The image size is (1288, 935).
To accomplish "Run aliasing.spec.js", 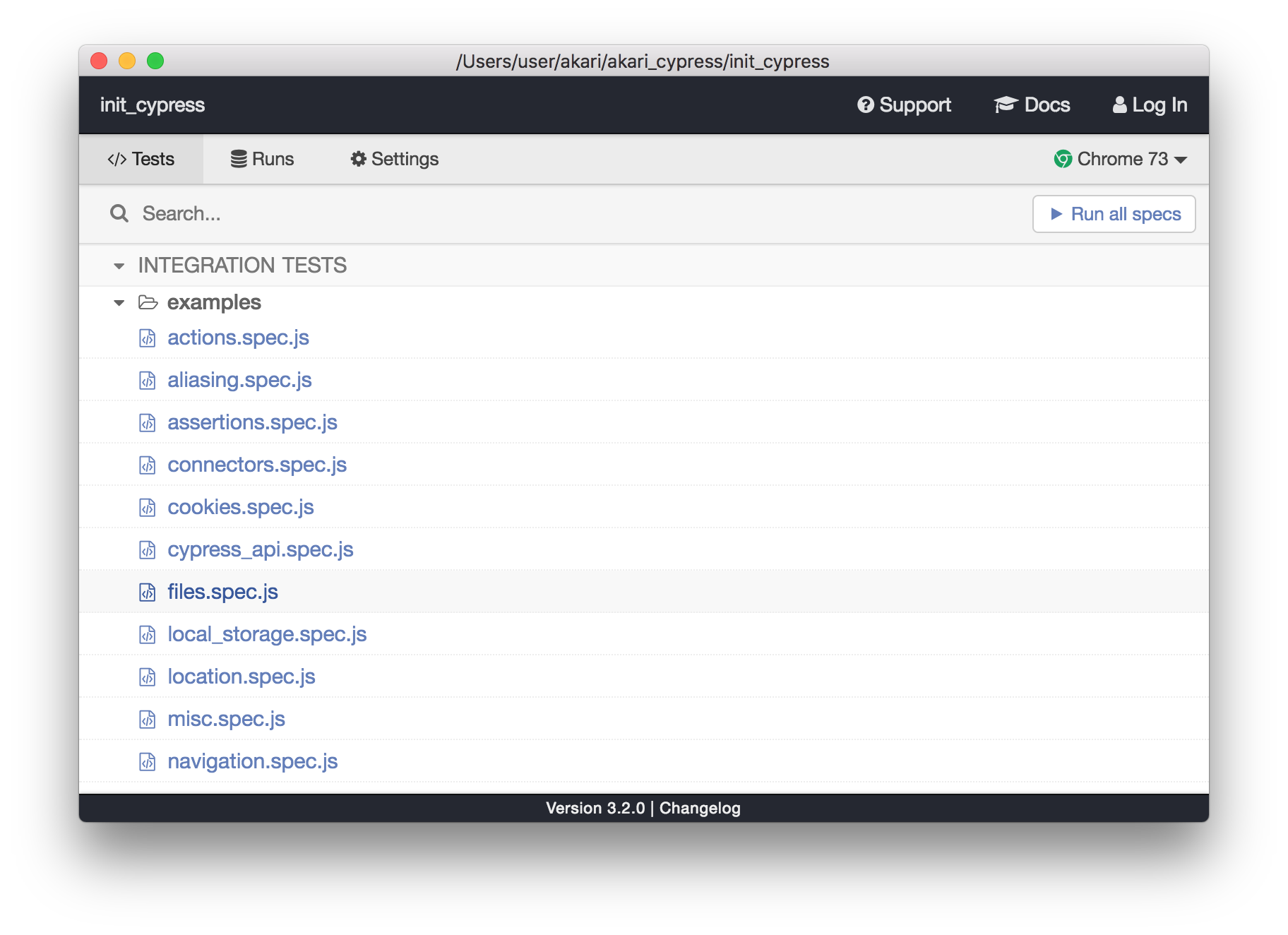I will (x=239, y=380).
